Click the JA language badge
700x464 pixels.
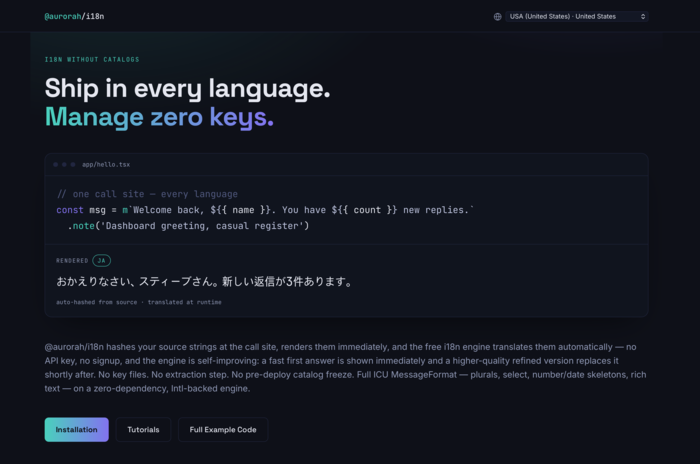point(101,260)
